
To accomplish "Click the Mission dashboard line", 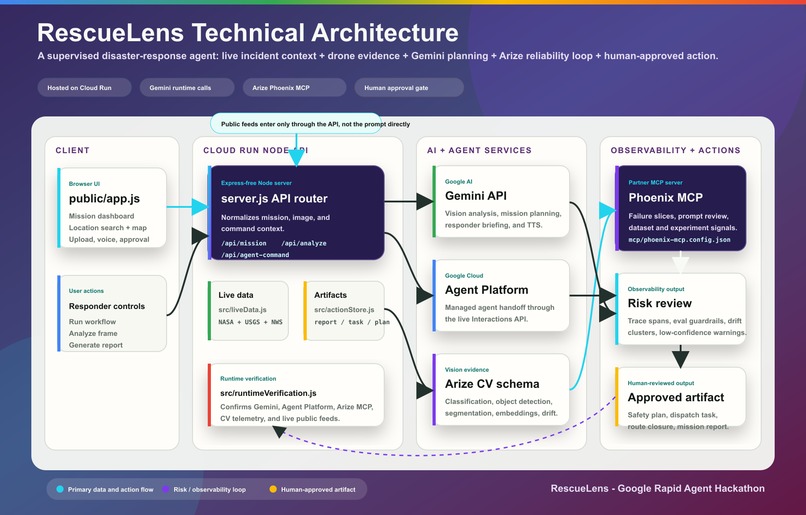I will point(101,216).
